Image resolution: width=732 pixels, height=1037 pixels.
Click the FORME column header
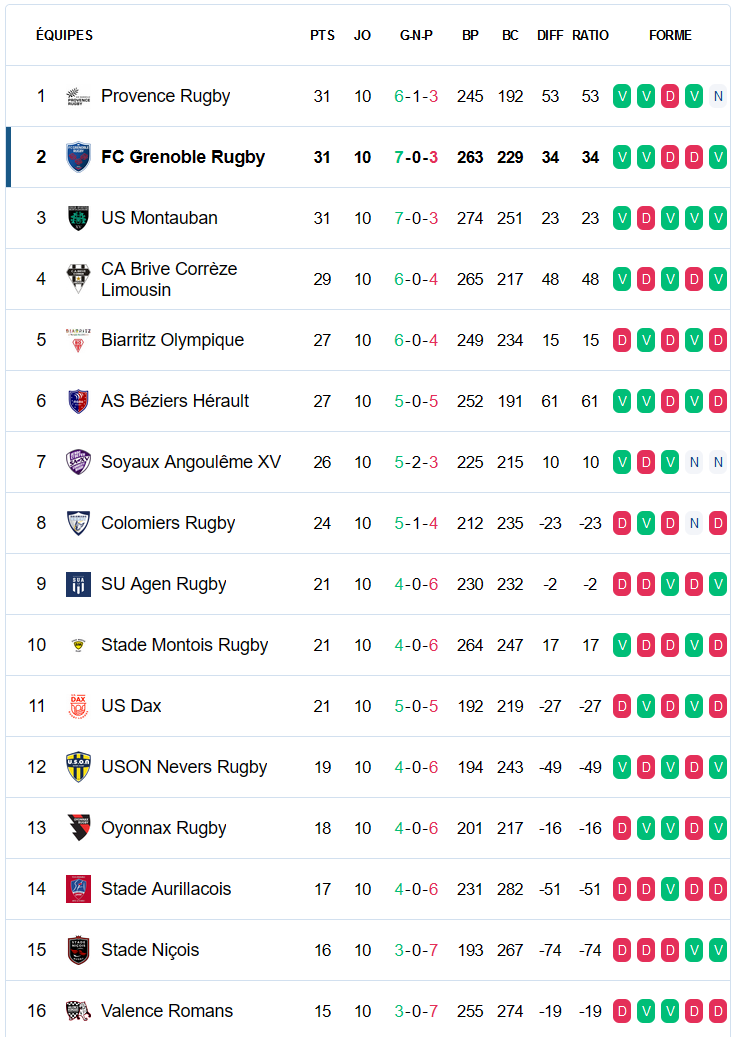(x=670, y=35)
